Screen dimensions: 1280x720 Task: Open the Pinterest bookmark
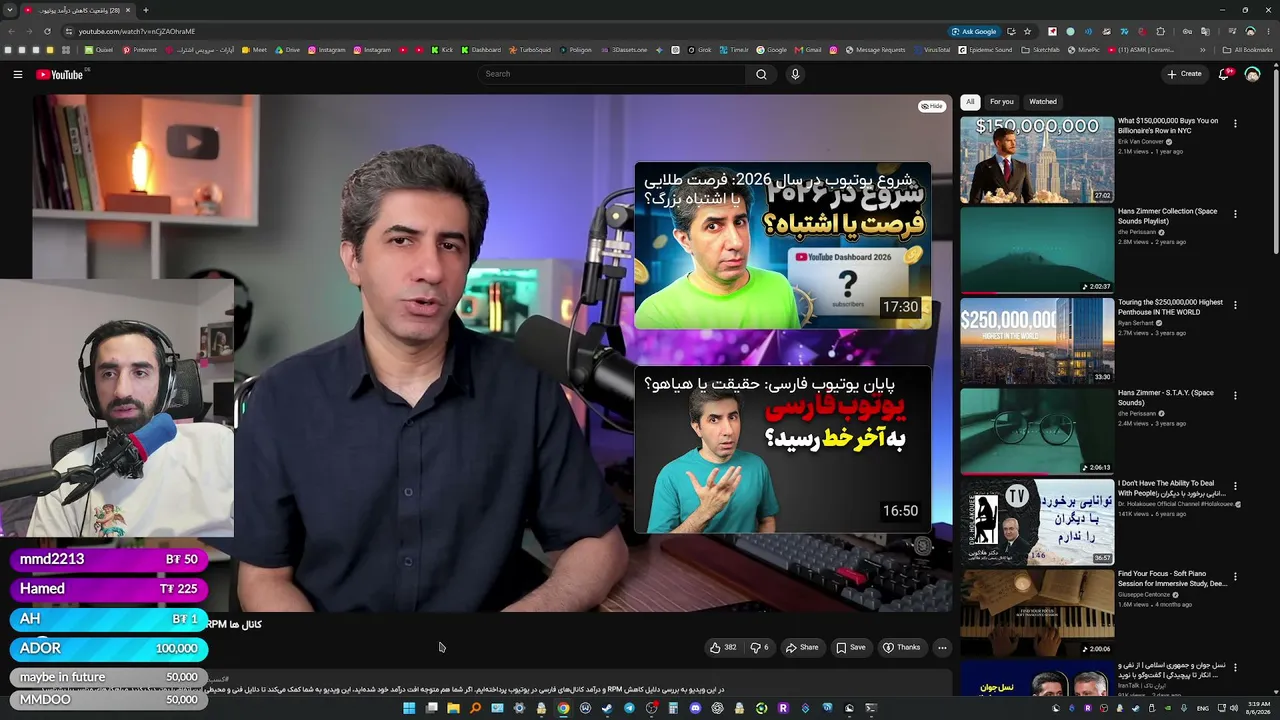(x=140, y=50)
